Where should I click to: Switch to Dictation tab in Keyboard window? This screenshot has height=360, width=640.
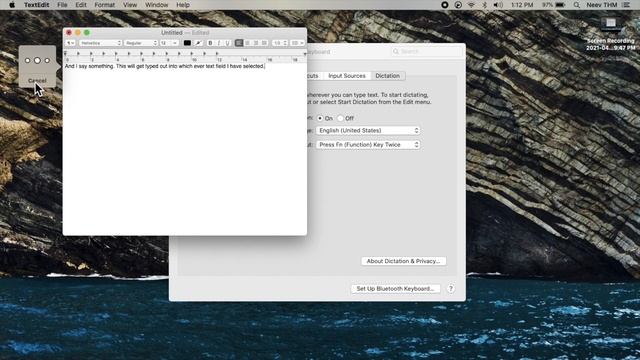388,76
